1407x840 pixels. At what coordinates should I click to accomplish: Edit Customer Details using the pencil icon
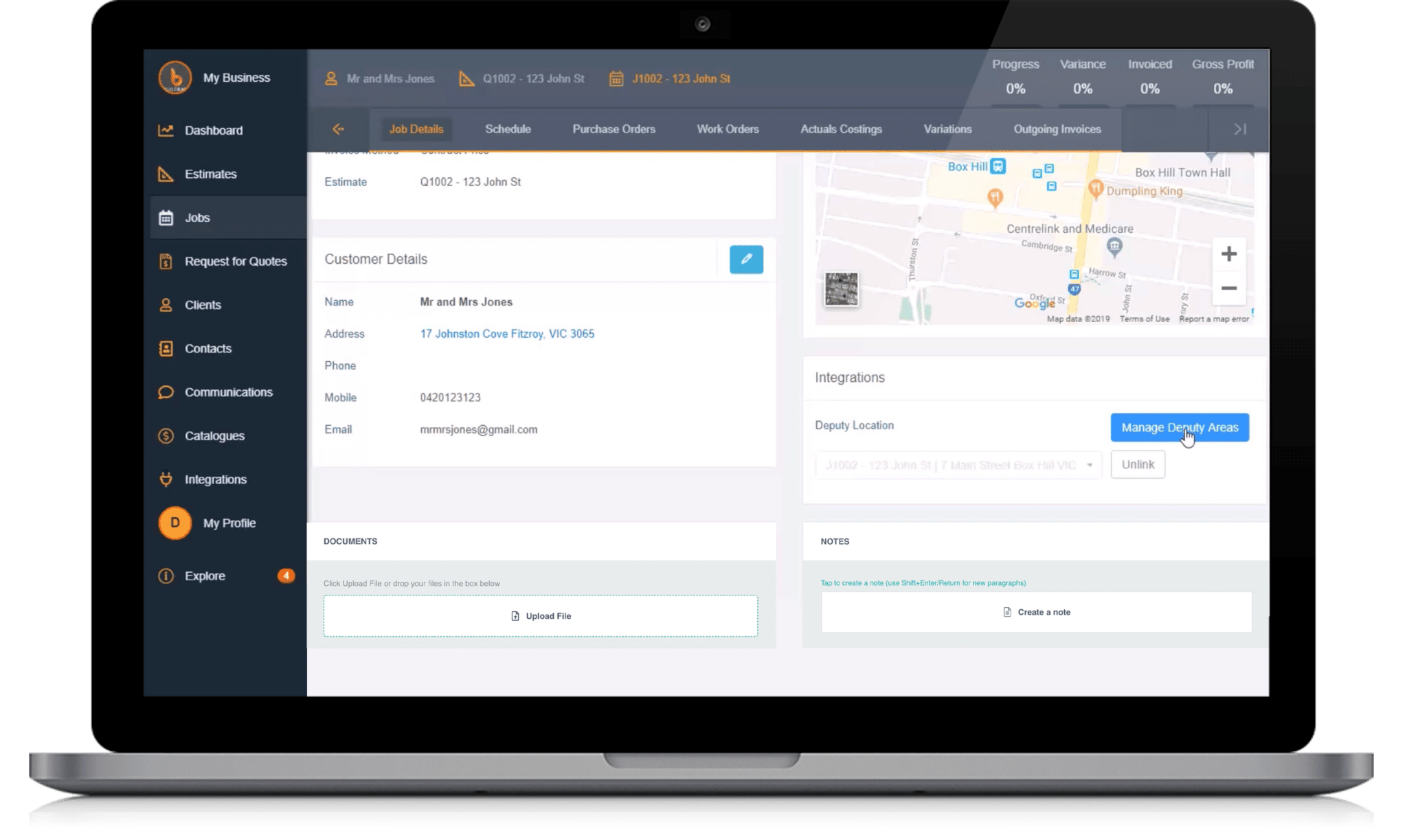(x=746, y=260)
